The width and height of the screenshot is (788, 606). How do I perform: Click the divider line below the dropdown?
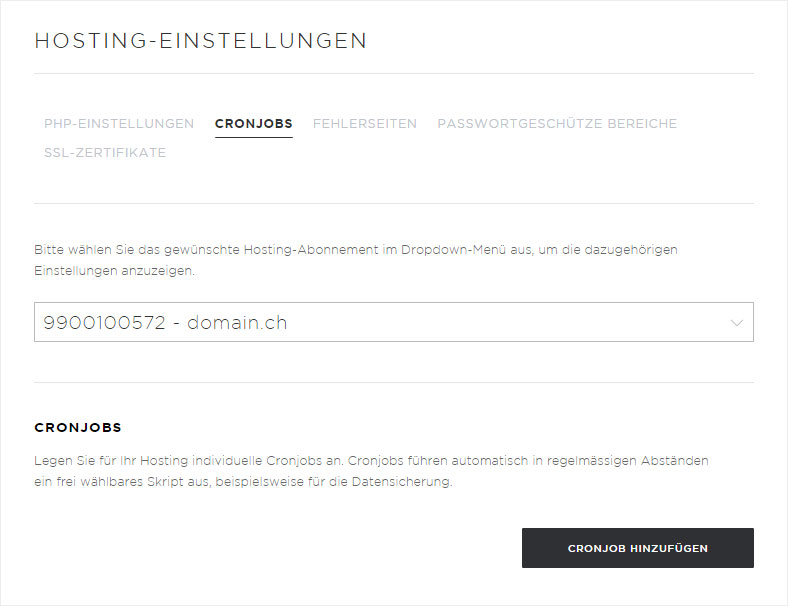click(394, 382)
